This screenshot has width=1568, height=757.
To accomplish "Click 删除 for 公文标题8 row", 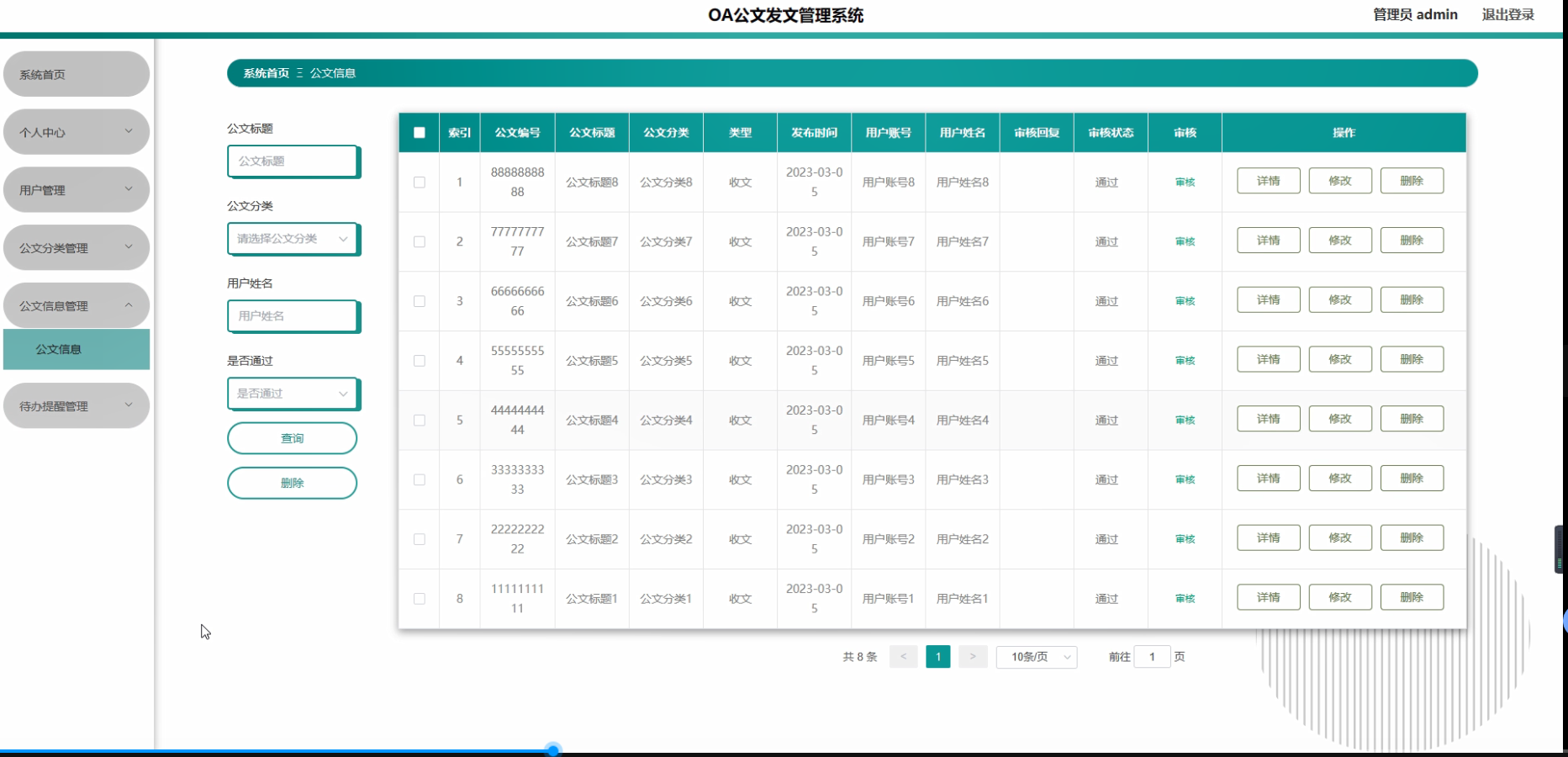I will [x=1412, y=181].
